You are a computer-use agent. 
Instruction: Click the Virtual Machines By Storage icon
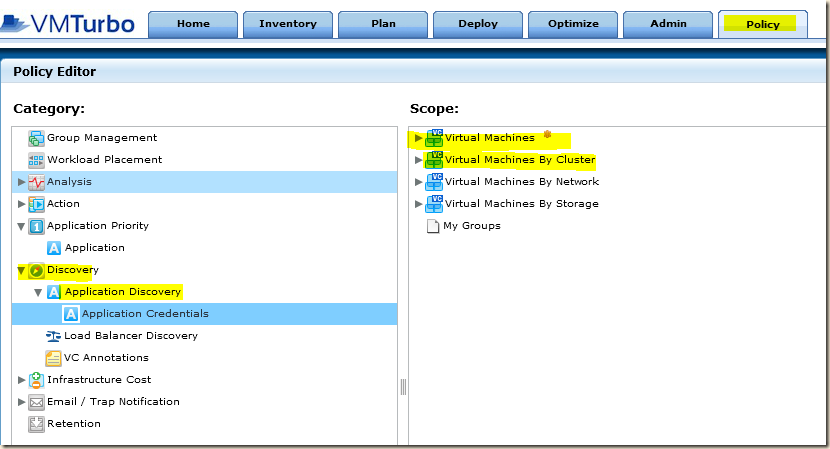[x=434, y=204]
